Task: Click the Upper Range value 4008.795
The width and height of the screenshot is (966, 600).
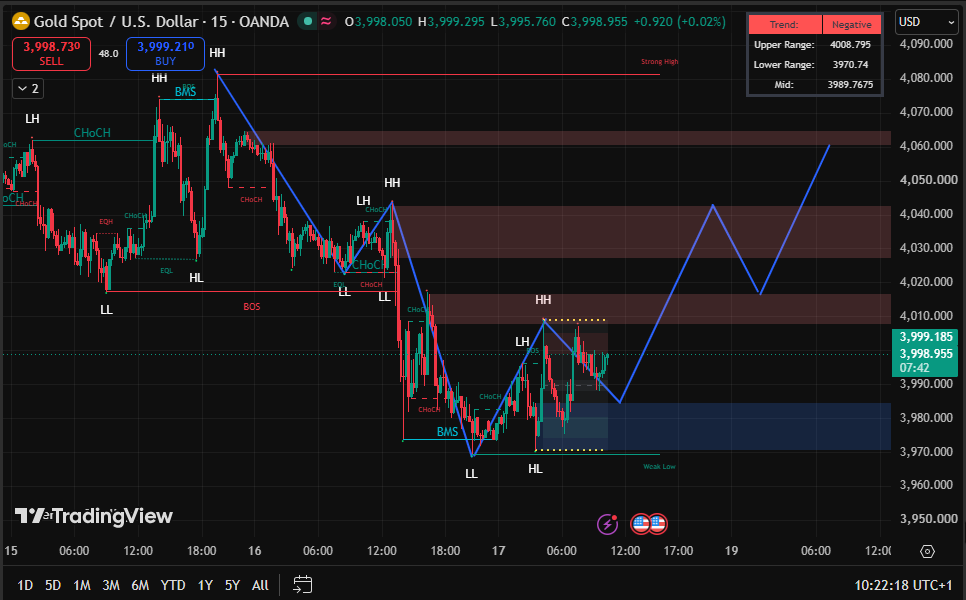Action: click(850, 44)
